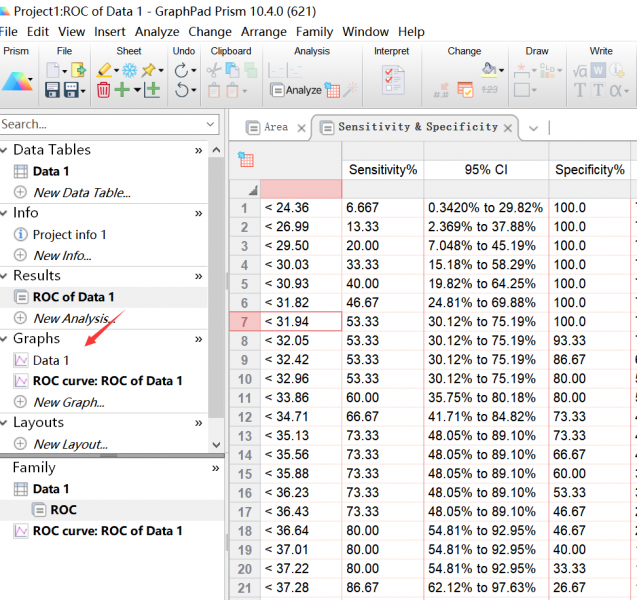Click the Prism logo button
Viewport: 637px width, 600px height.
pos(15,81)
